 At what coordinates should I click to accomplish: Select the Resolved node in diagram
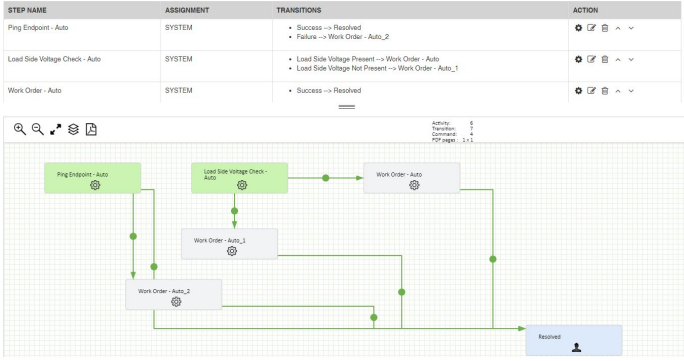(574, 341)
